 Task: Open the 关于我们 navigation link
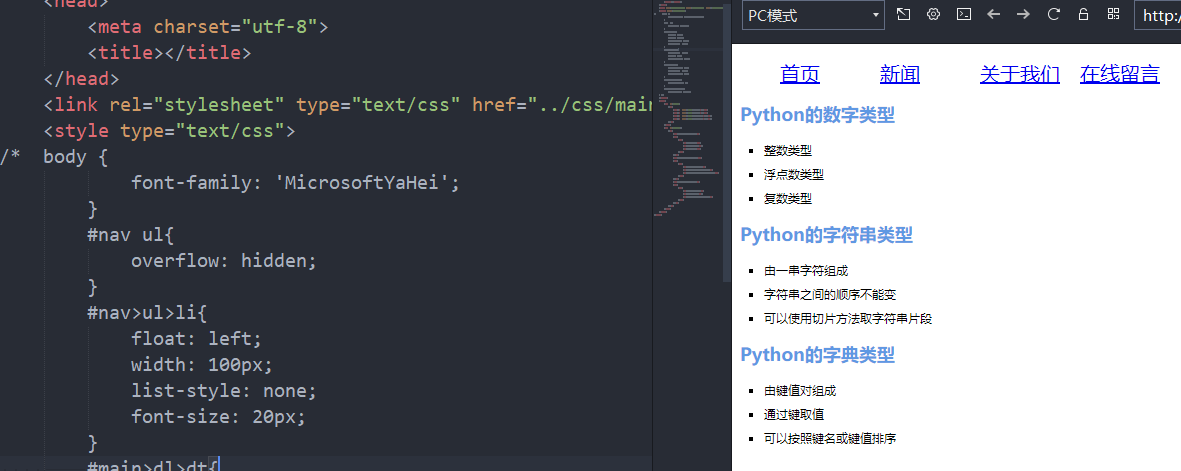[1020, 74]
